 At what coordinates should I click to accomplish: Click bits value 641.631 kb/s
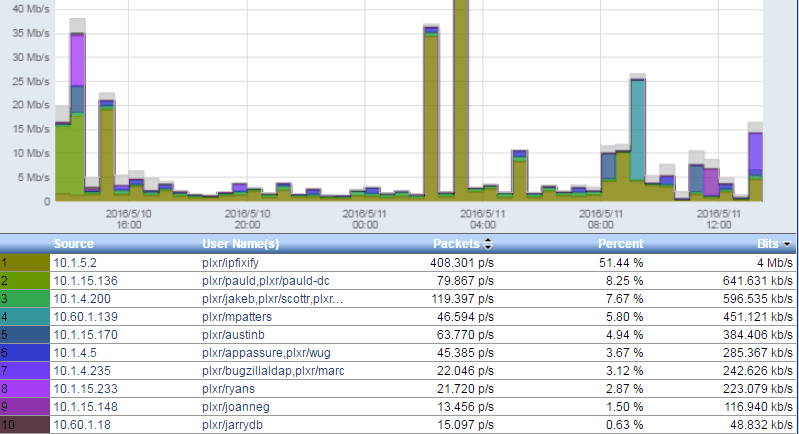pos(758,281)
